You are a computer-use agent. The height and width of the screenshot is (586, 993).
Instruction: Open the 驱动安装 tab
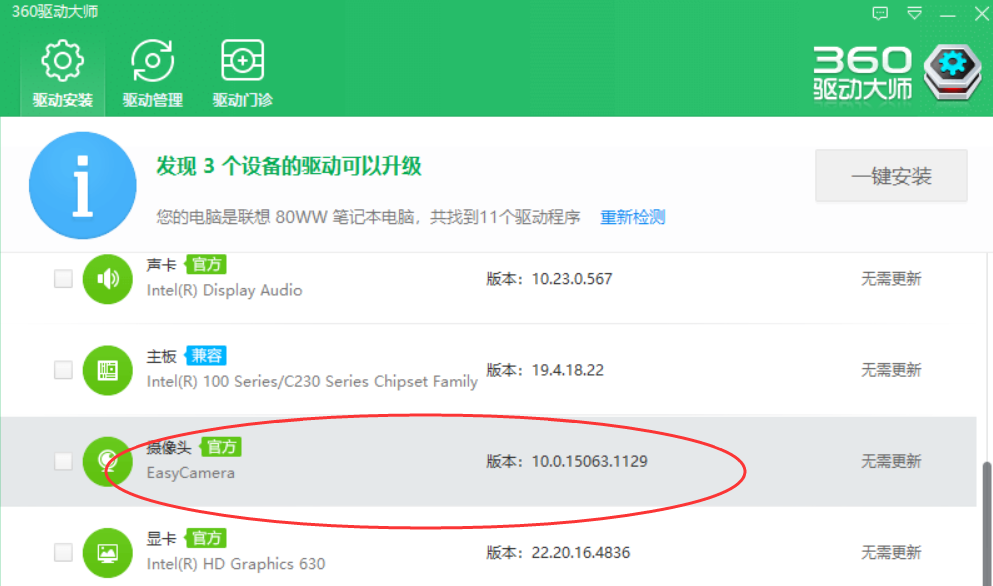[x=62, y=74]
